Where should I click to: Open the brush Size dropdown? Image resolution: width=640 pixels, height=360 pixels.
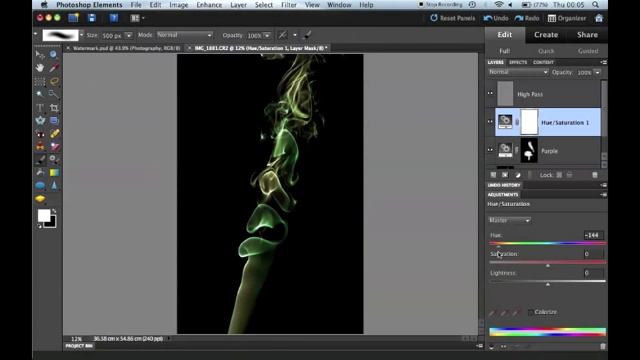129,36
